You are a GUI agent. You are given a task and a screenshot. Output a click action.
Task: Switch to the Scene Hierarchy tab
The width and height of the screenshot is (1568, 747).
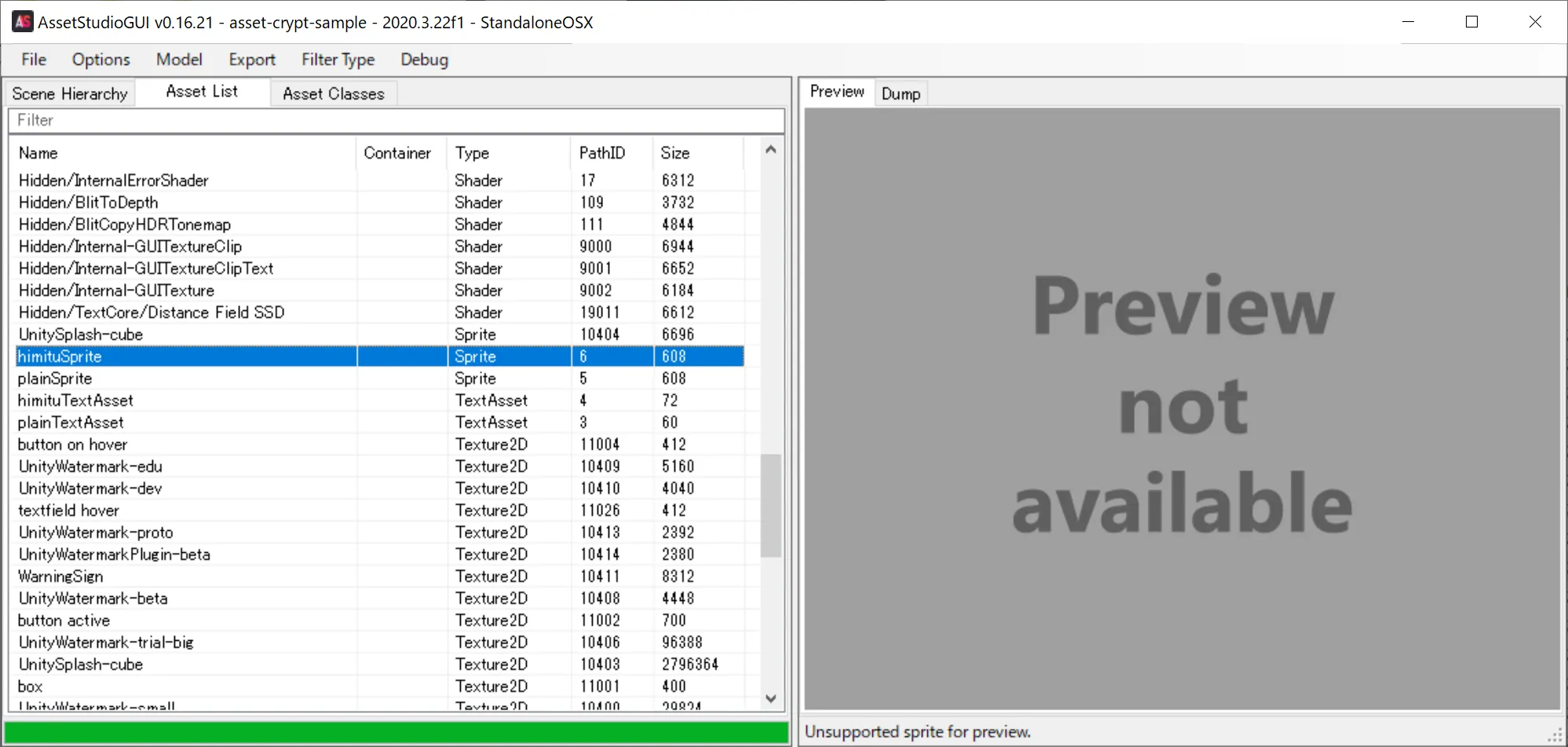coord(70,93)
